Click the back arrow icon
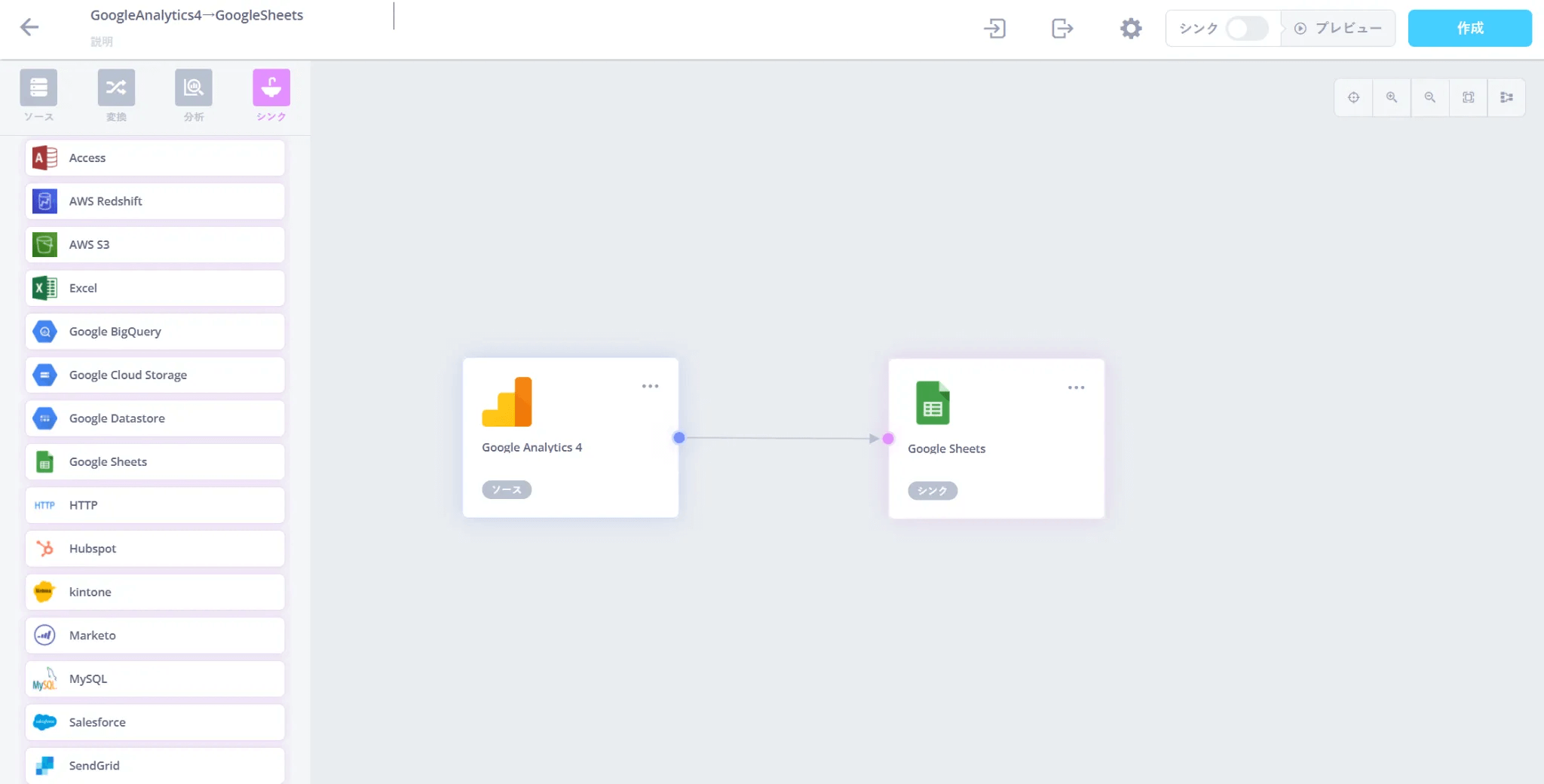 pos(29,28)
